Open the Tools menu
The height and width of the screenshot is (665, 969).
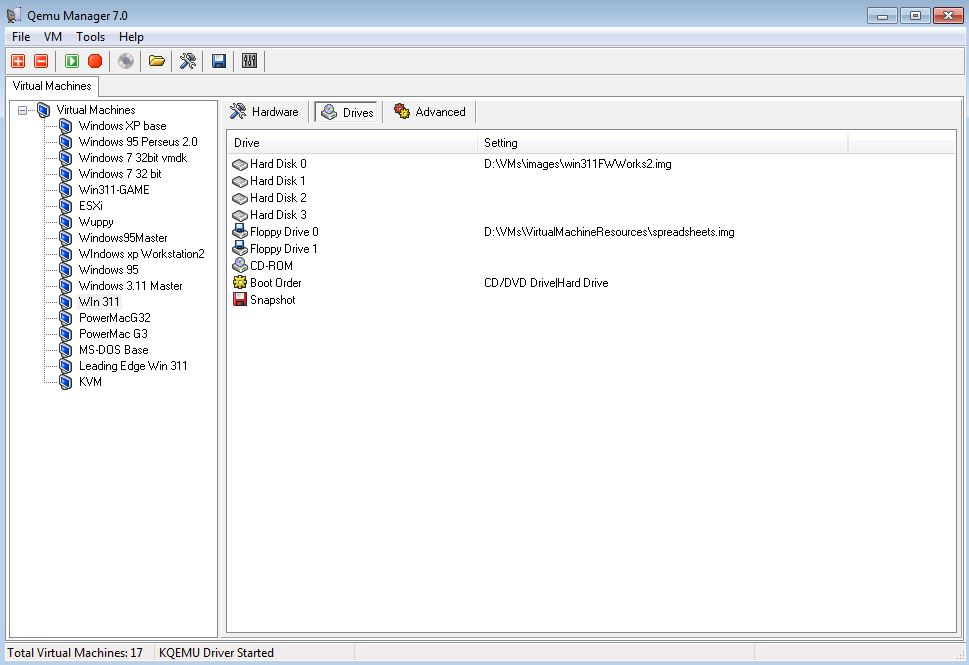coord(91,36)
